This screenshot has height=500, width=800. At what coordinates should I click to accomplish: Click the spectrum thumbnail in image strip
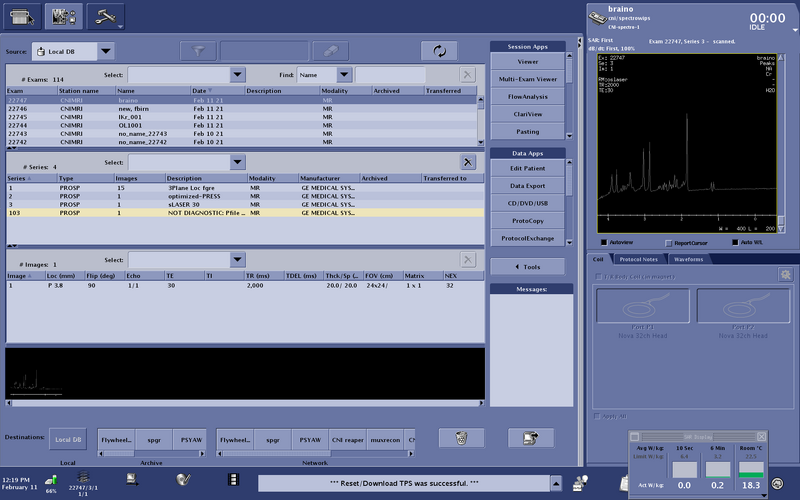(x=35, y=383)
